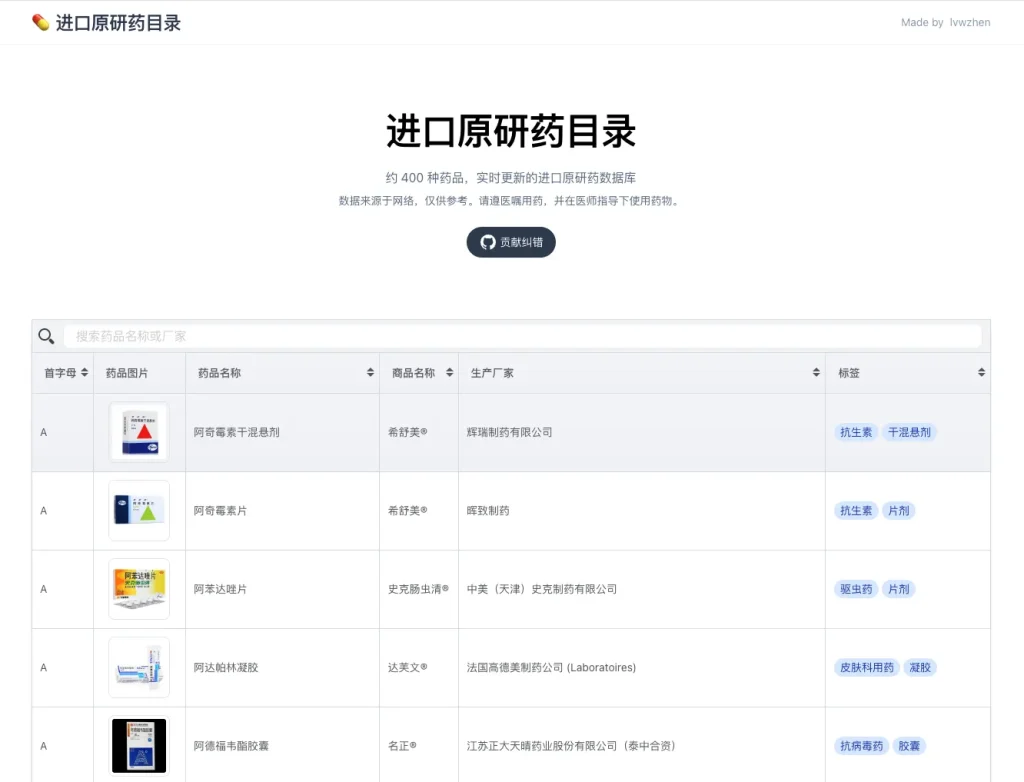Click the magnifier search icon
This screenshot has height=782, width=1024.
tap(46, 336)
